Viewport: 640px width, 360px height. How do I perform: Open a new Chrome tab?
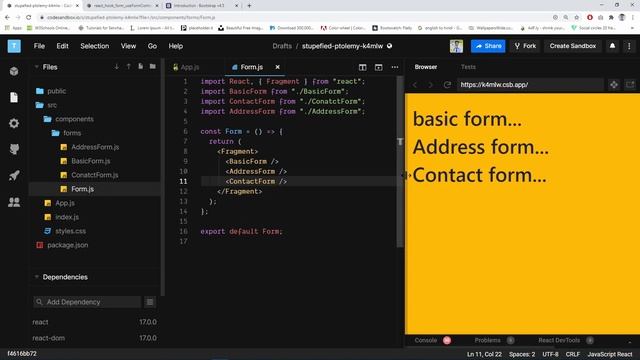pos(249,6)
